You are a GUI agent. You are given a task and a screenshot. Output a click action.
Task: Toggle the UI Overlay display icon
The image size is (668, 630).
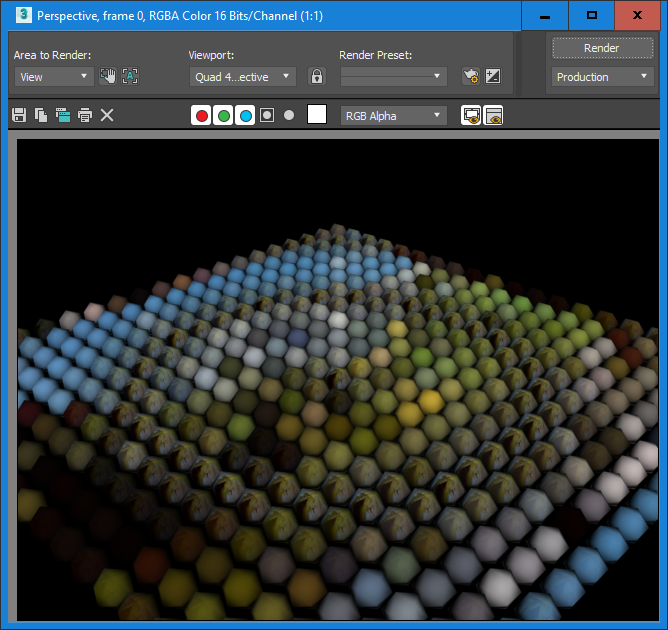(x=471, y=115)
